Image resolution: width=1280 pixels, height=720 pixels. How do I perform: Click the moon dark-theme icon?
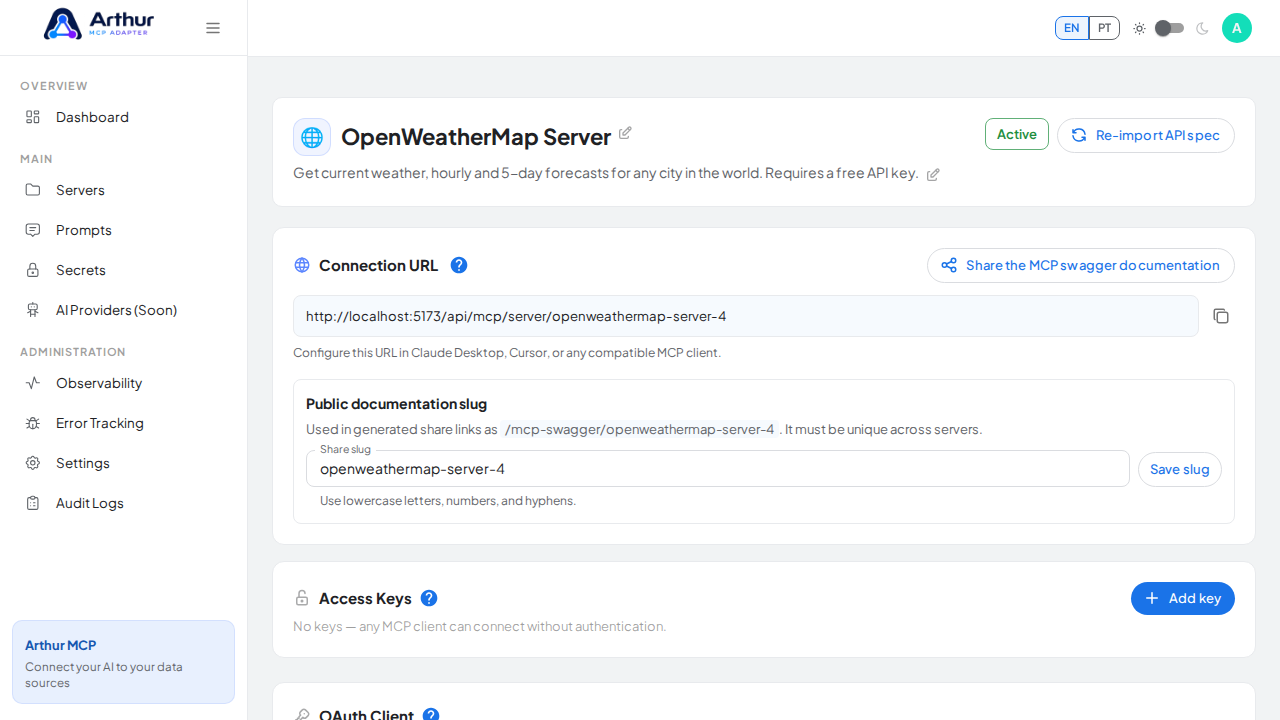tap(1202, 28)
